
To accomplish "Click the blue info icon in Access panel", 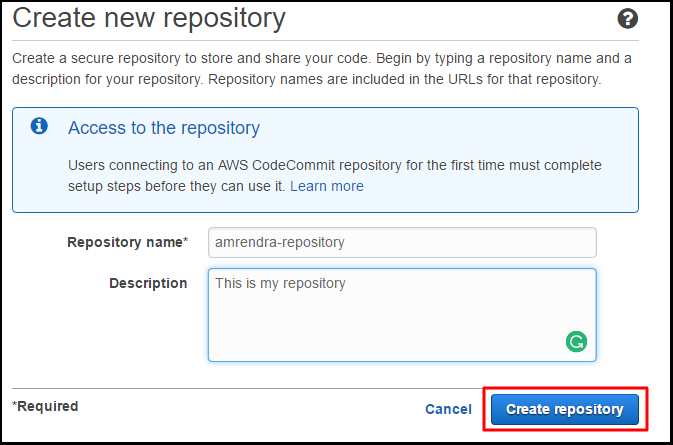I will pyautogui.click(x=39, y=126).
